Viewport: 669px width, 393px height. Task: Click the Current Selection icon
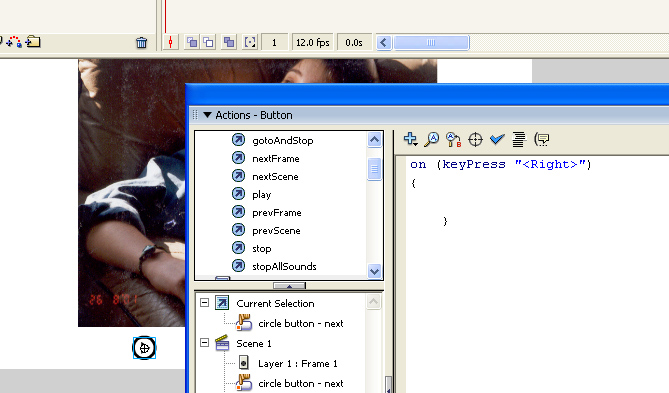222,303
